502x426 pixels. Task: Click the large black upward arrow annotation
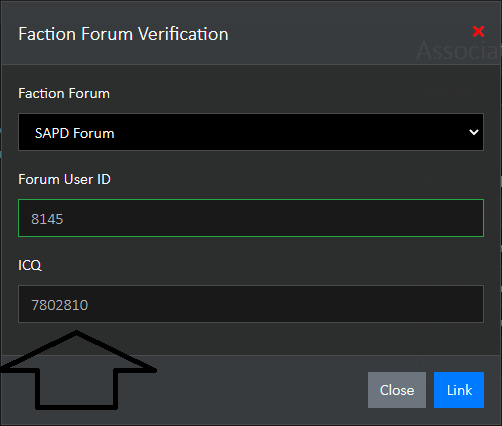pos(77,370)
